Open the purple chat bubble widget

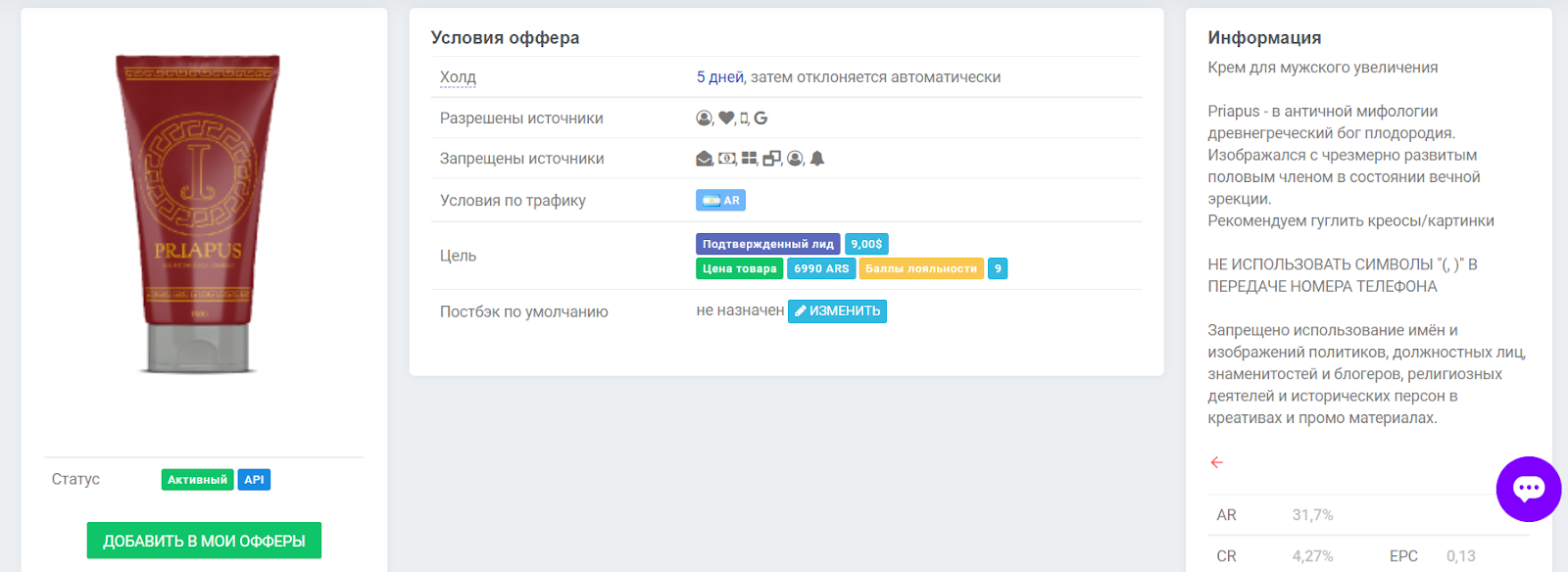point(1529,489)
